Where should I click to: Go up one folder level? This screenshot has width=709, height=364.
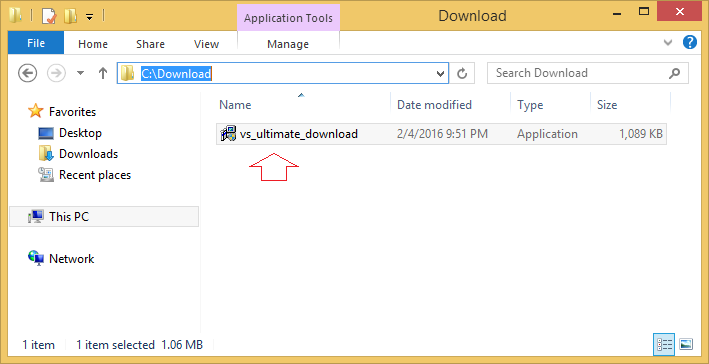103,73
